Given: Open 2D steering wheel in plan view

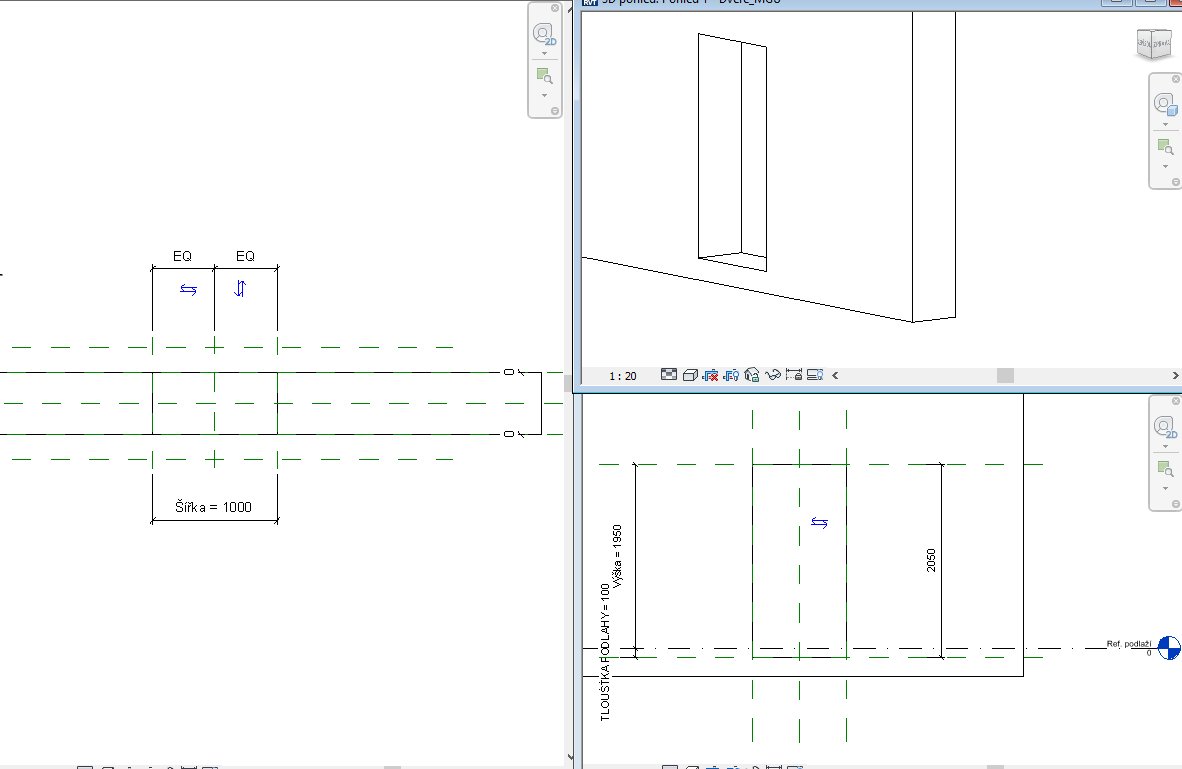Looking at the screenshot, I should point(544,35).
